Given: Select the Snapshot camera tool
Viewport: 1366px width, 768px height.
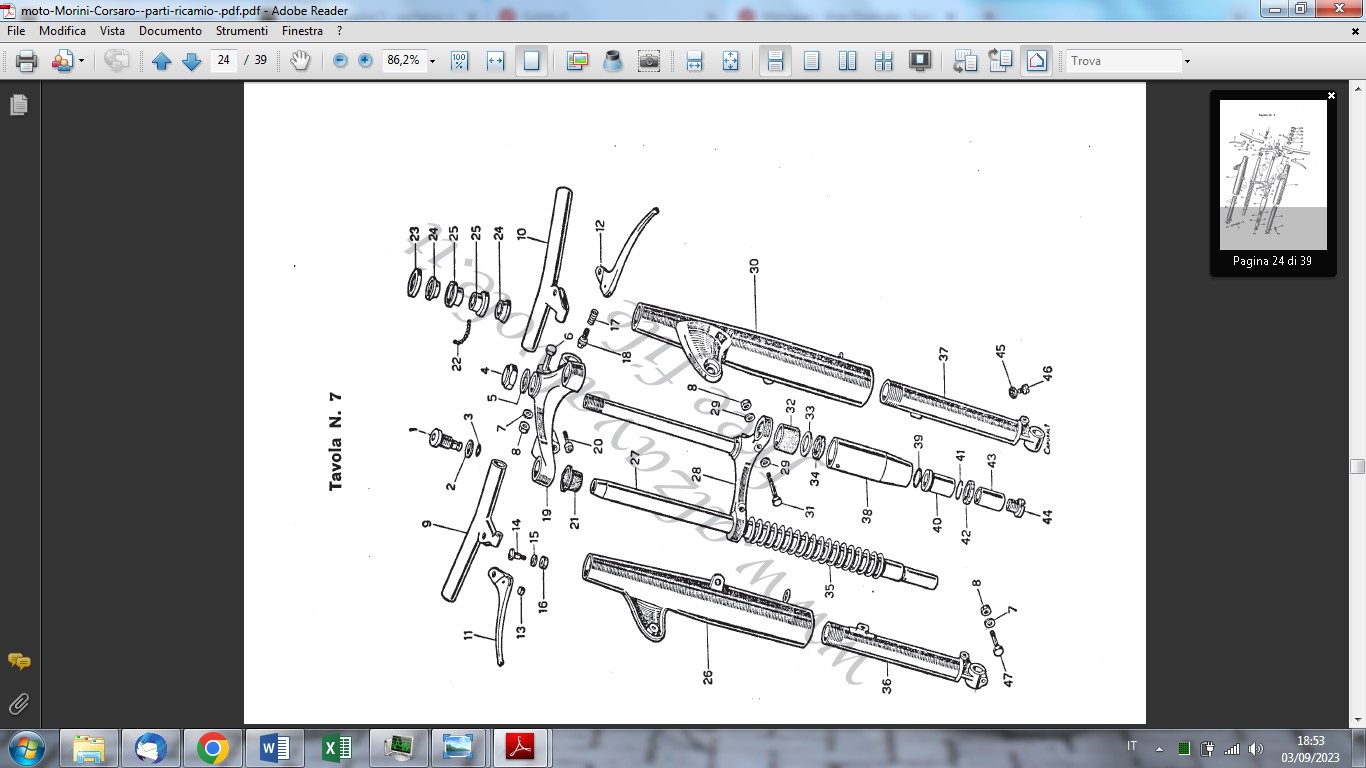Looking at the screenshot, I should tap(649, 61).
